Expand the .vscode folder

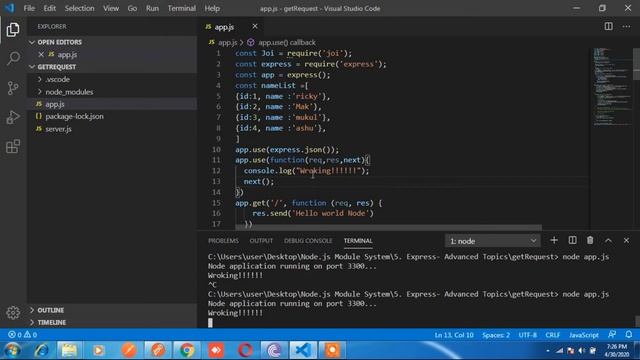(112, 79)
